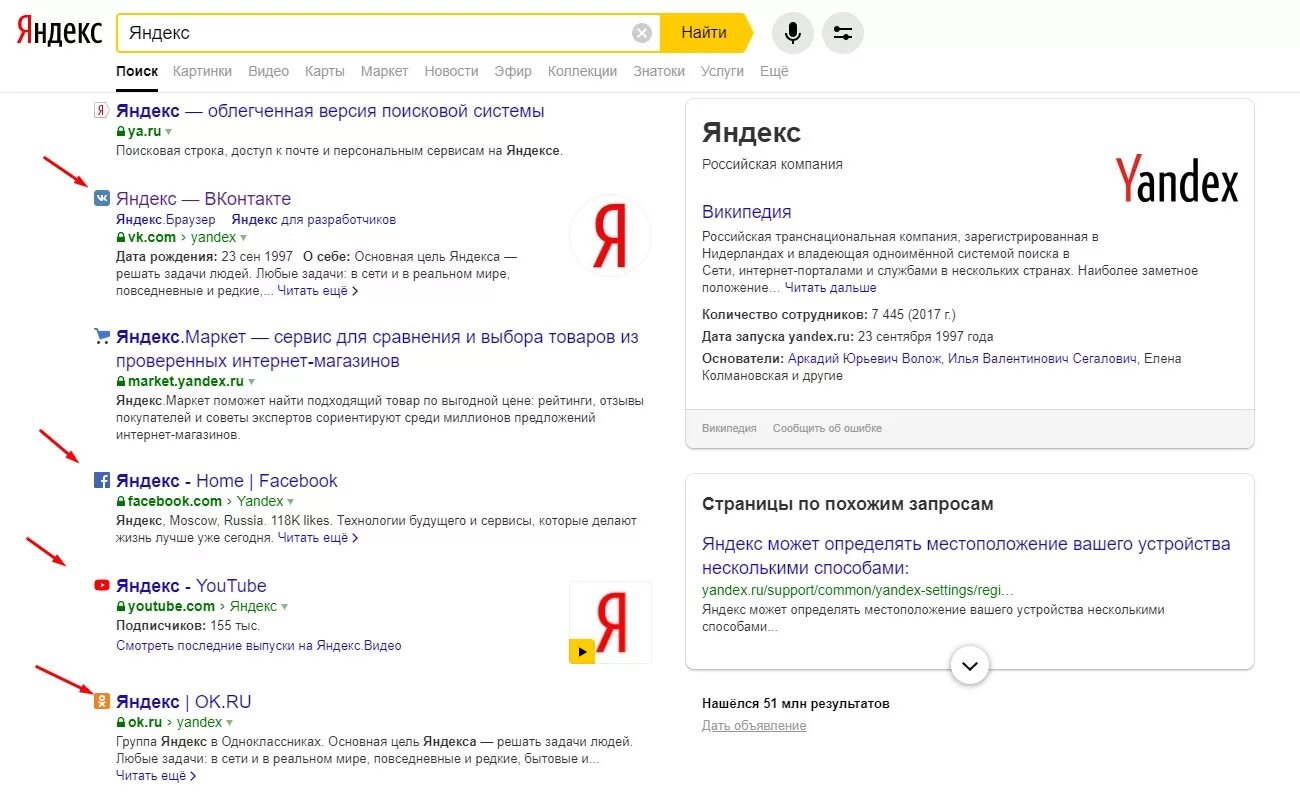The image size is (1300, 807).
Task: Click the lock icon beside facebook.com
Action: [121, 502]
